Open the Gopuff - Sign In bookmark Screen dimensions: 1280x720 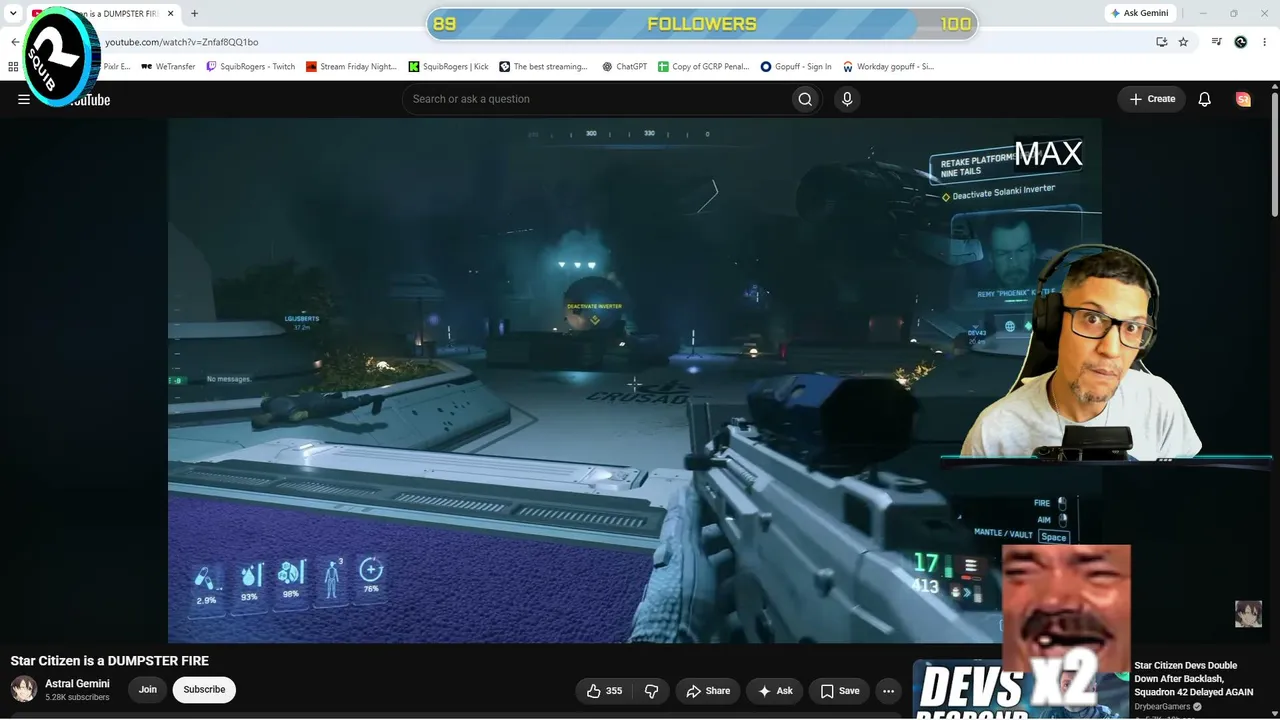796,67
